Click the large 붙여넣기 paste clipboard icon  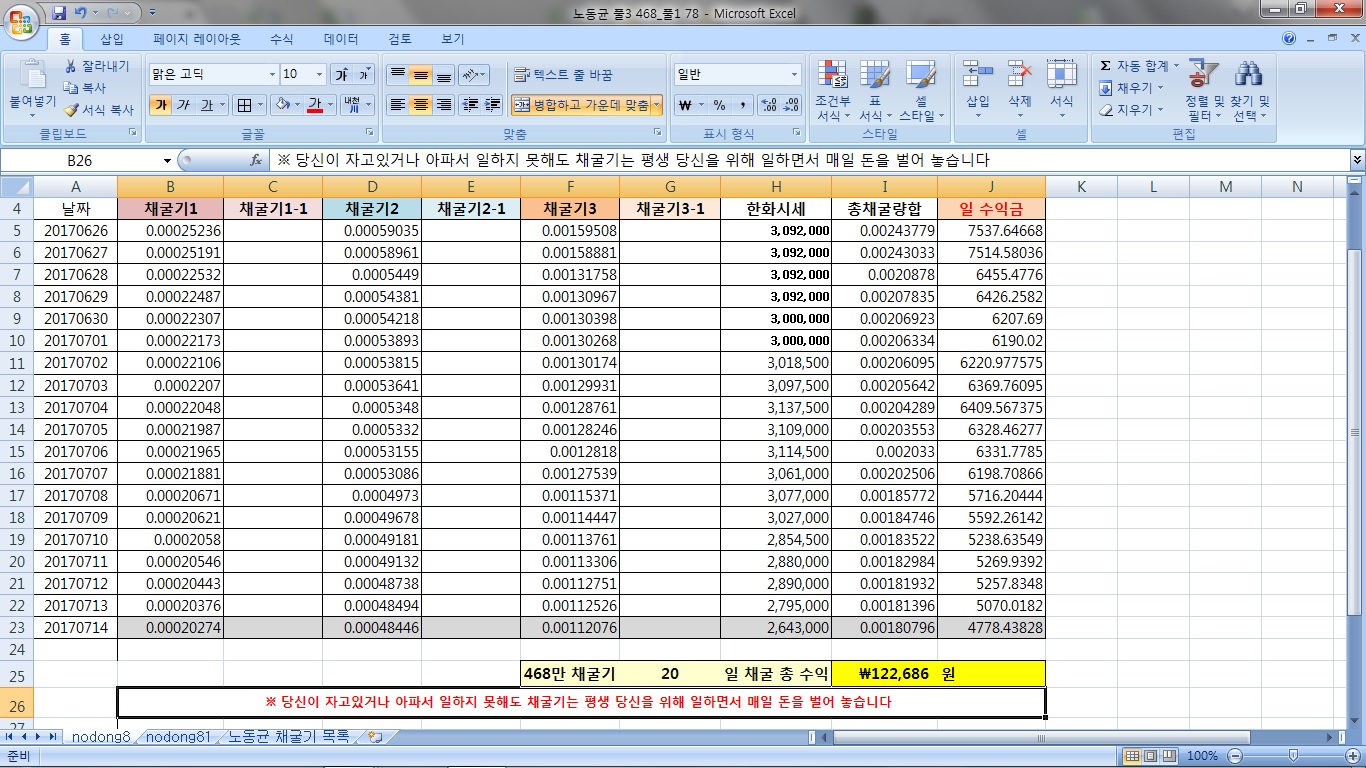click(32, 75)
